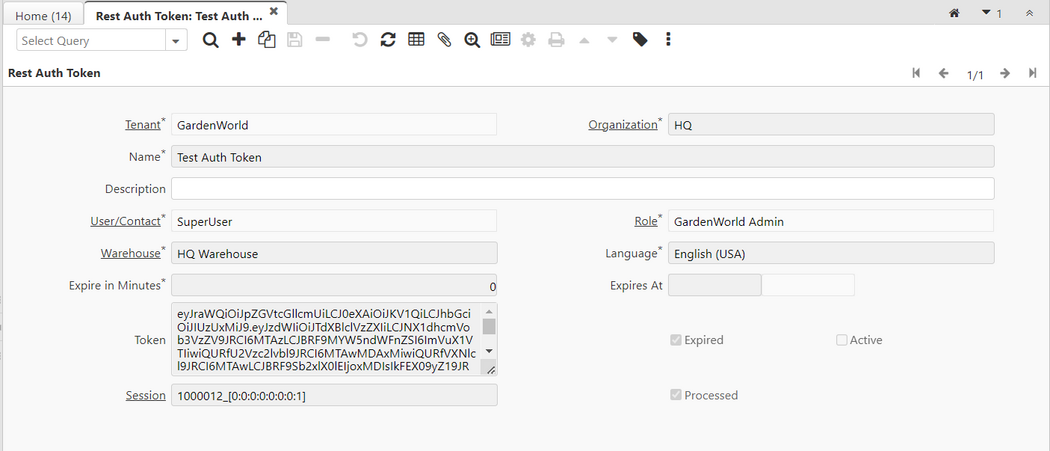Switch to the Home (14) tab
1050x451 pixels.
pos(43,16)
